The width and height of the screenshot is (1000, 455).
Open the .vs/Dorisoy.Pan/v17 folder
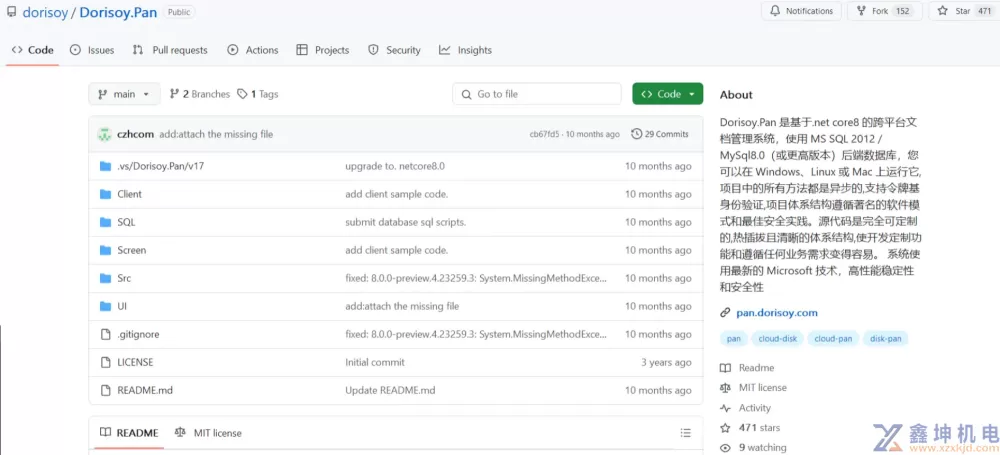(161, 166)
